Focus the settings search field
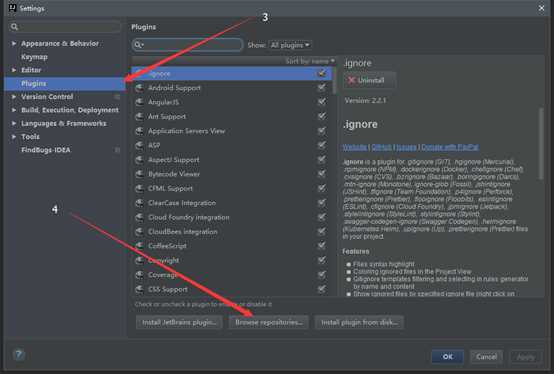 point(65,27)
